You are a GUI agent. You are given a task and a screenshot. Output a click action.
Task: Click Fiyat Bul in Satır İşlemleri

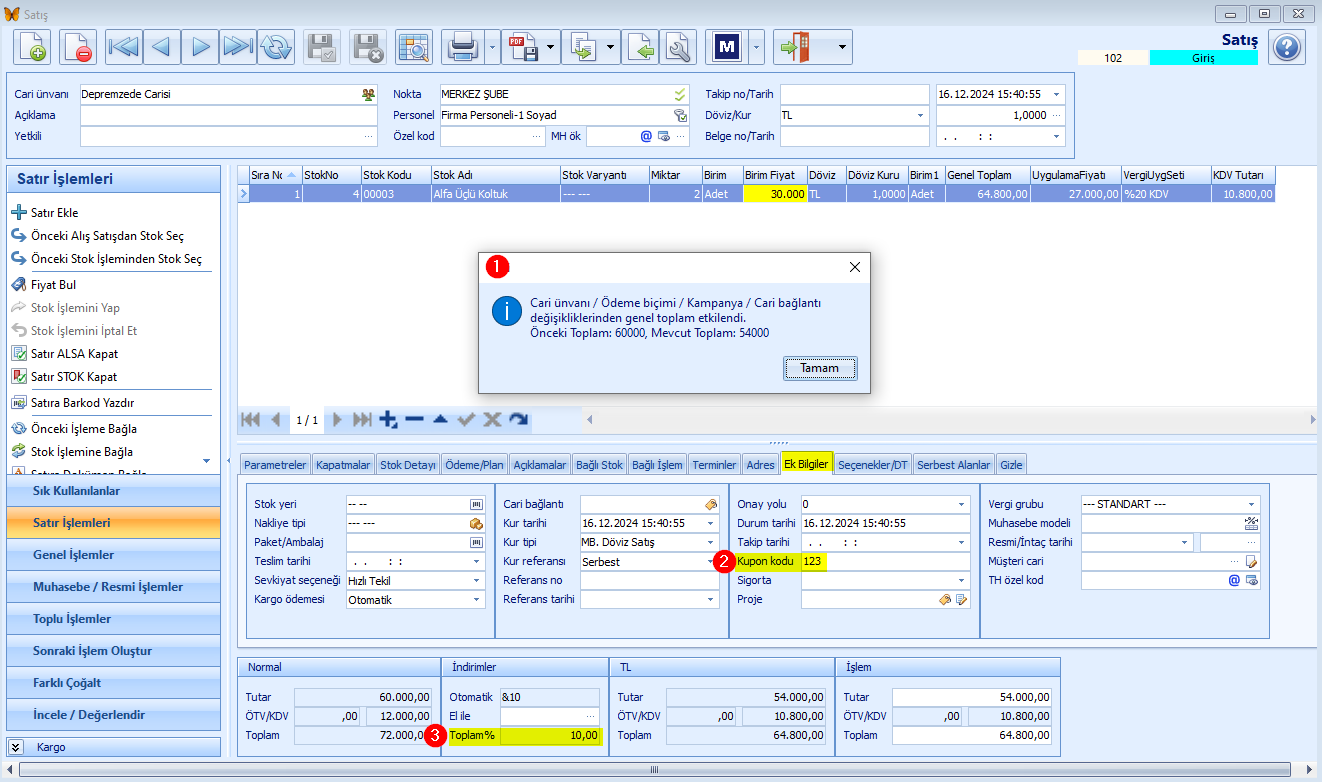53,285
